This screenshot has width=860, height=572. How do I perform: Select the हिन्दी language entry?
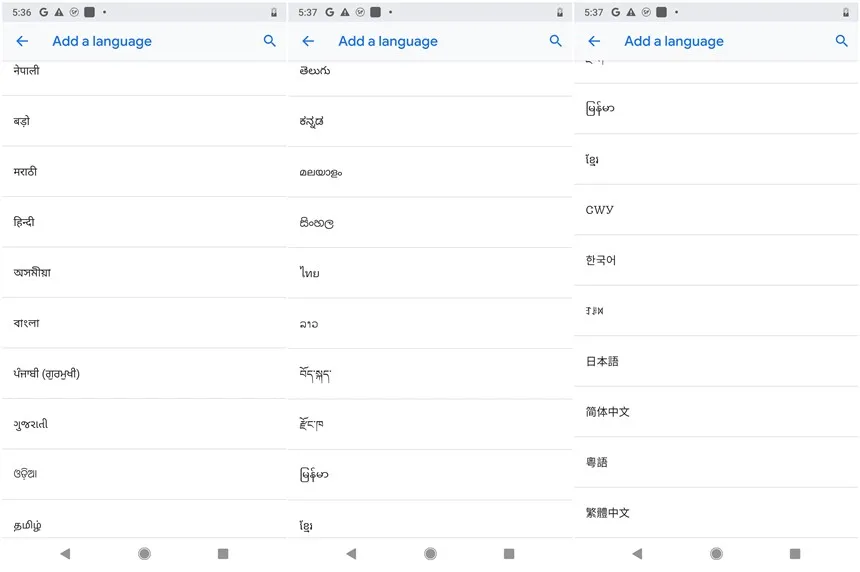(x=144, y=222)
